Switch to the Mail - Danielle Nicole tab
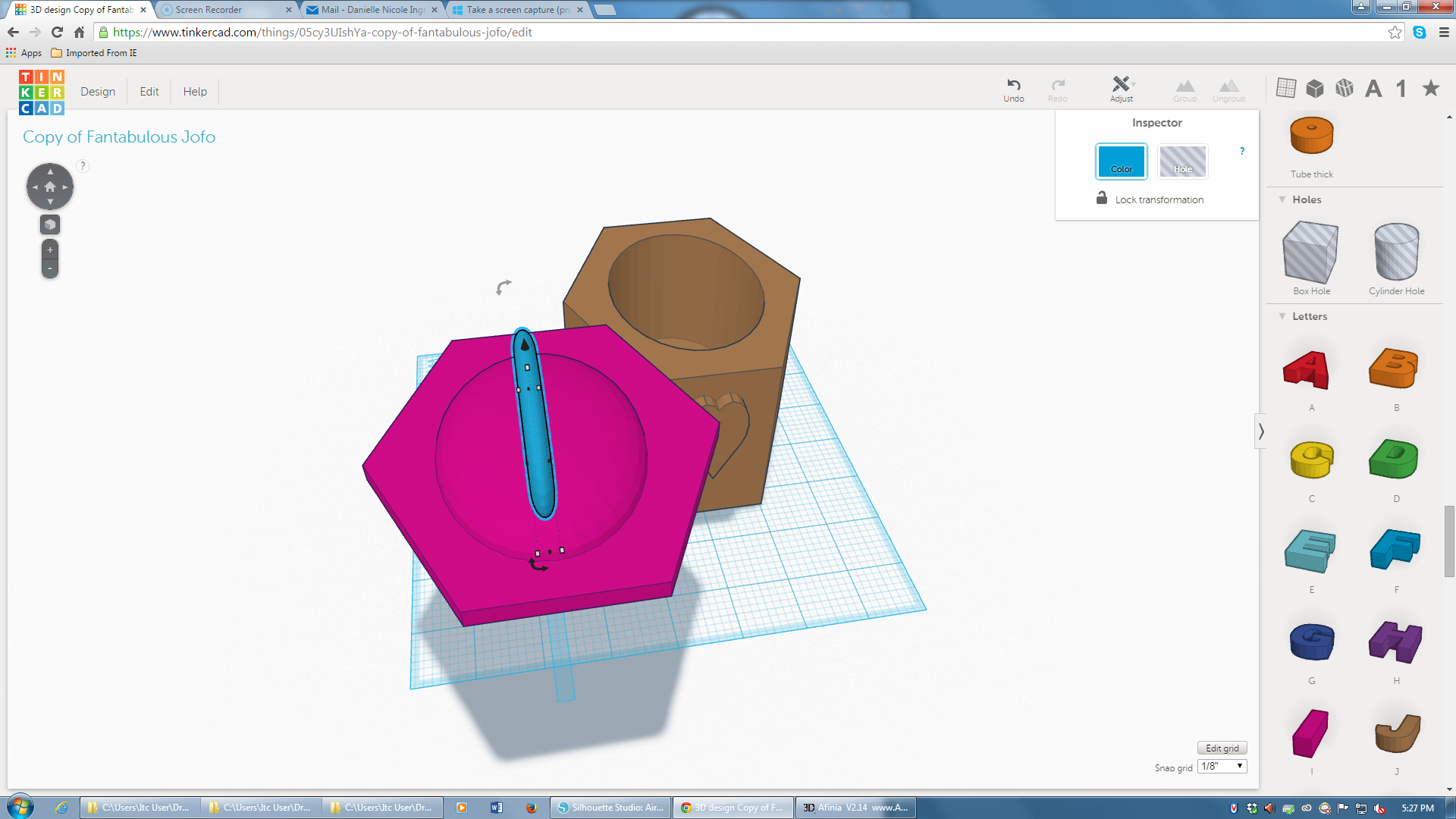 tap(372, 10)
